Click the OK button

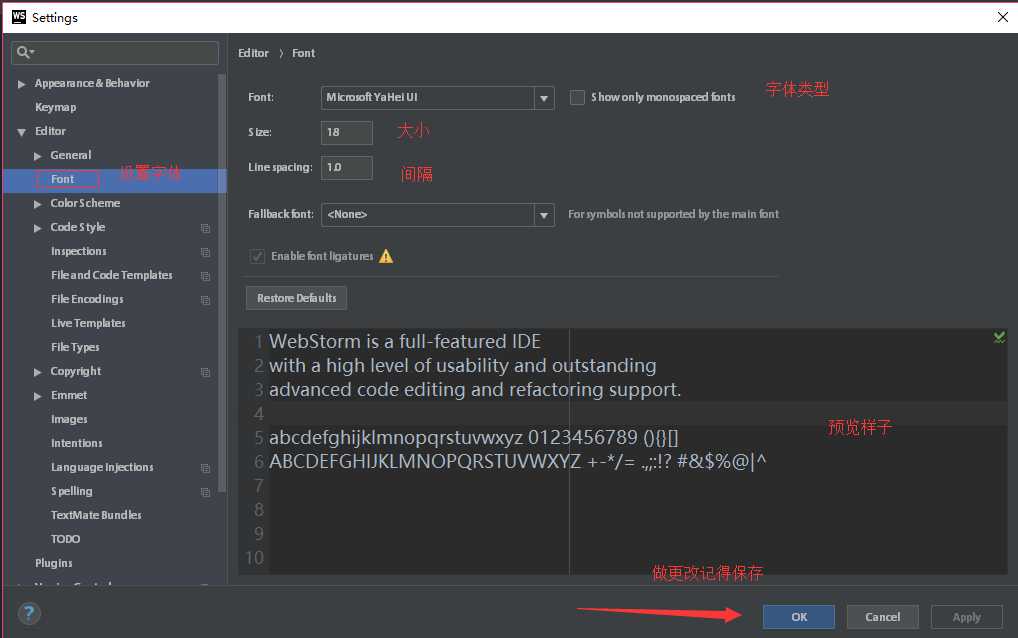[799, 617]
